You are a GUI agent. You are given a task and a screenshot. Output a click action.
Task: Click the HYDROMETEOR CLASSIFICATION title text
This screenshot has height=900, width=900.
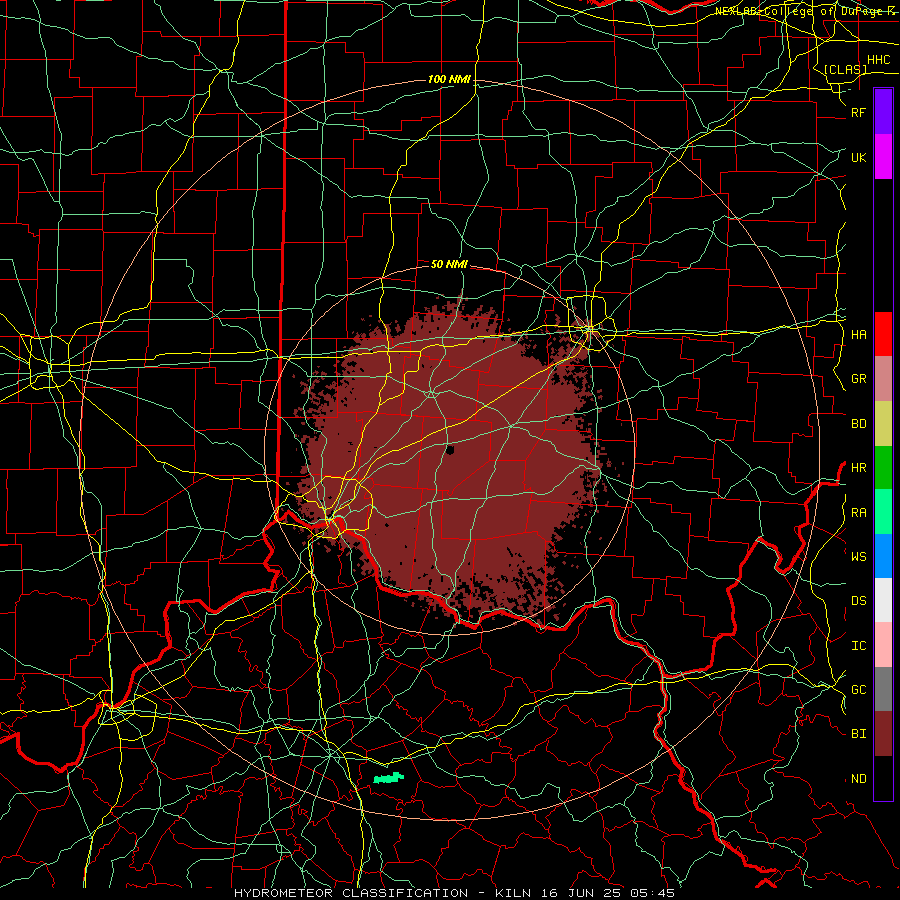point(351,893)
